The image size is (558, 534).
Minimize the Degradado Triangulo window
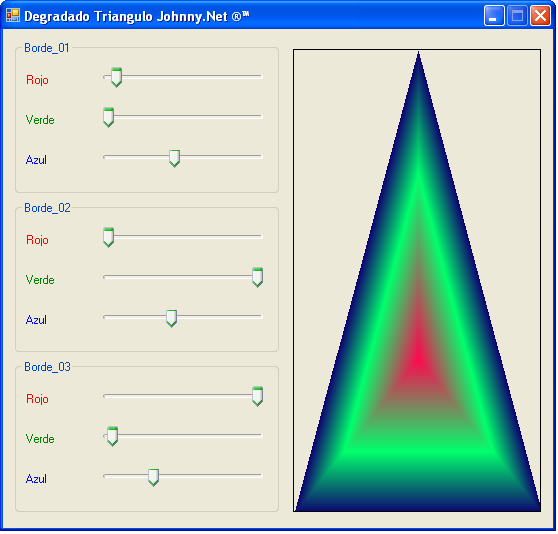494,16
